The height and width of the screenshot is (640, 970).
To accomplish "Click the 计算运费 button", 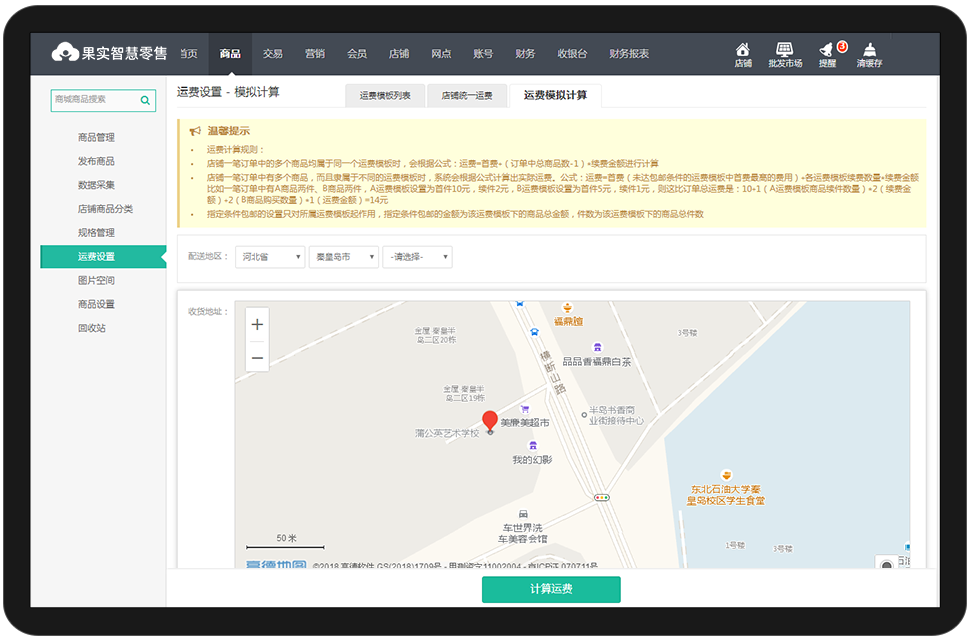I will click(551, 590).
